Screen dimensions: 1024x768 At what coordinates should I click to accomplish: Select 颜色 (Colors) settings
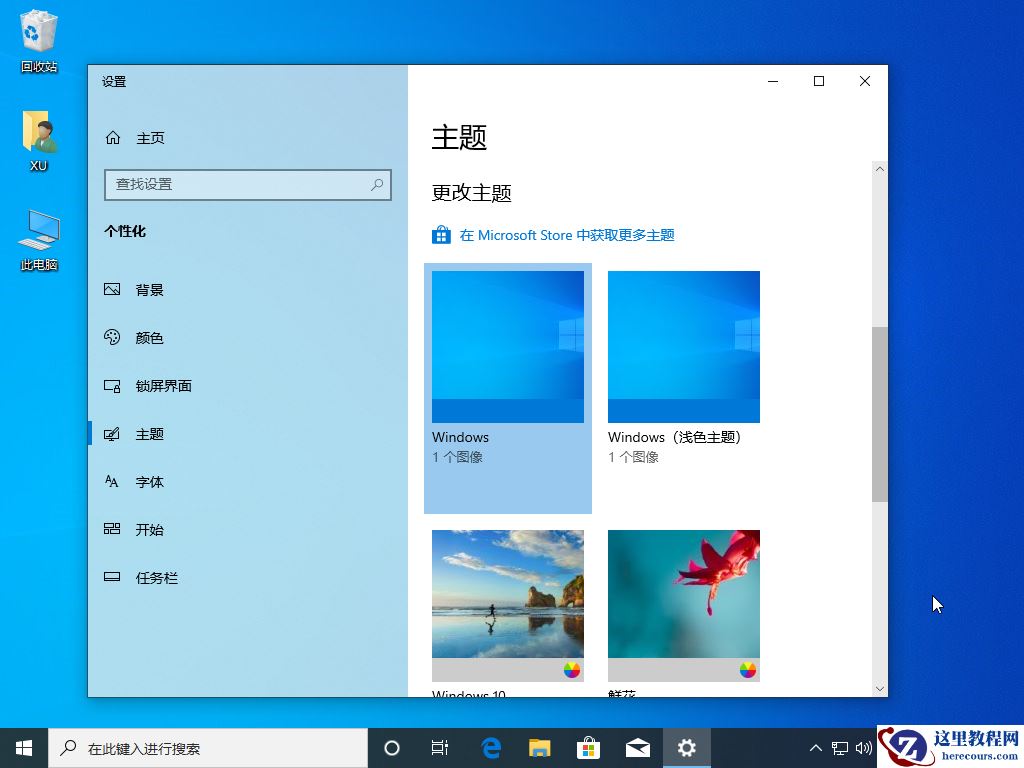click(x=149, y=337)
